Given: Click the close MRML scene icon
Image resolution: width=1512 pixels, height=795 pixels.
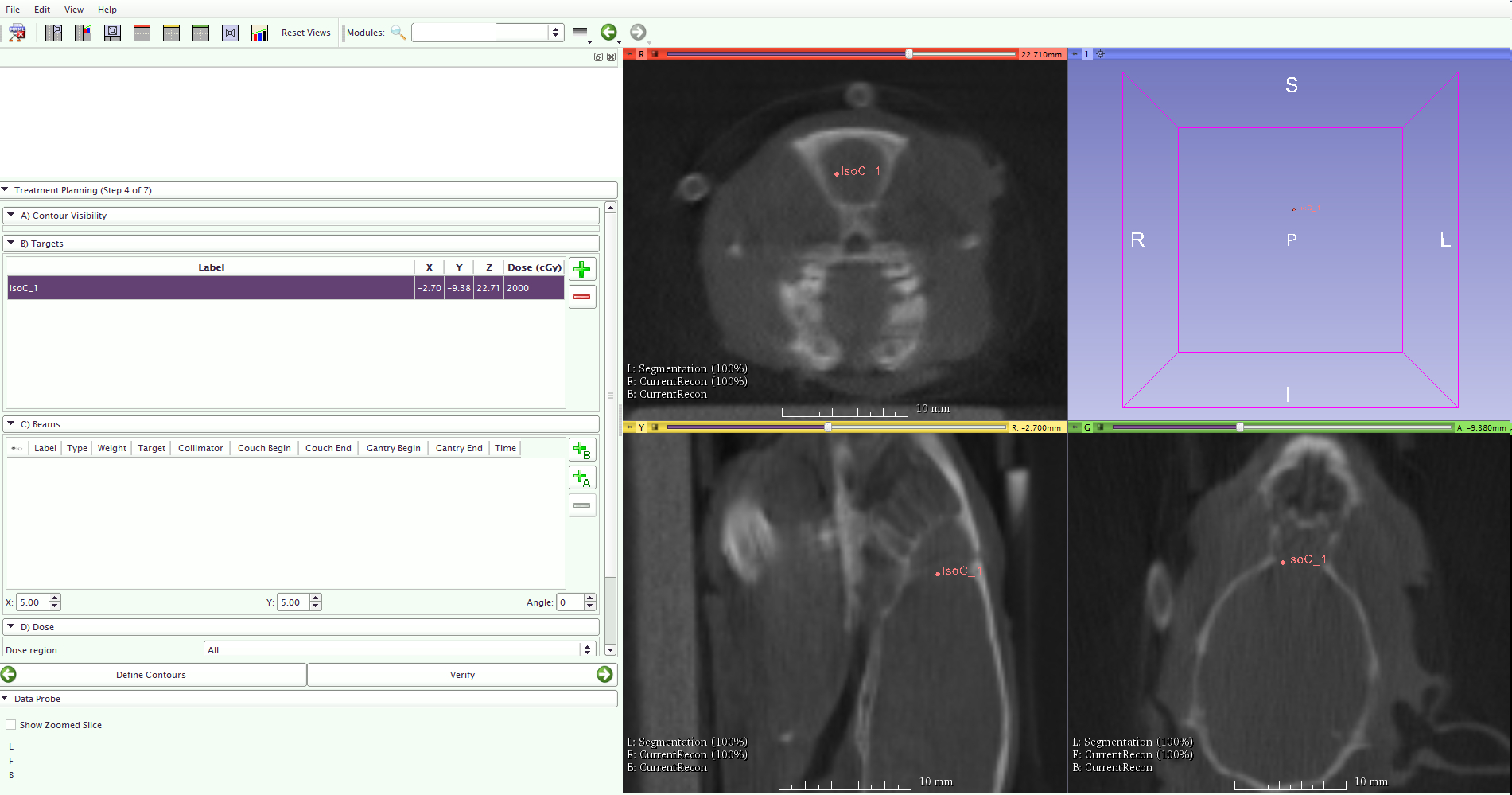Looking at the screenshot, I should point(17,33).
